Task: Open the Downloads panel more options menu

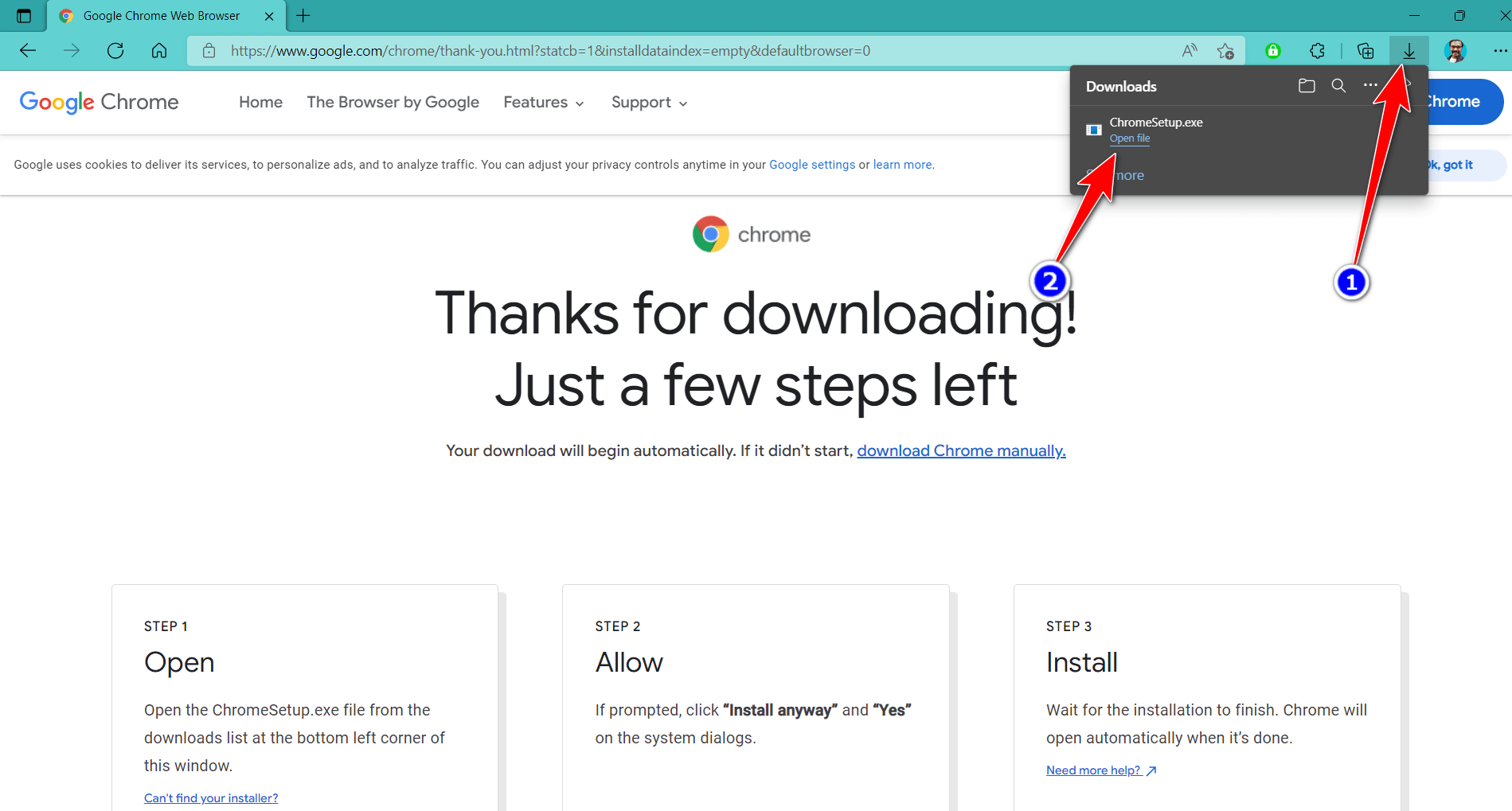Action: 1371,85
